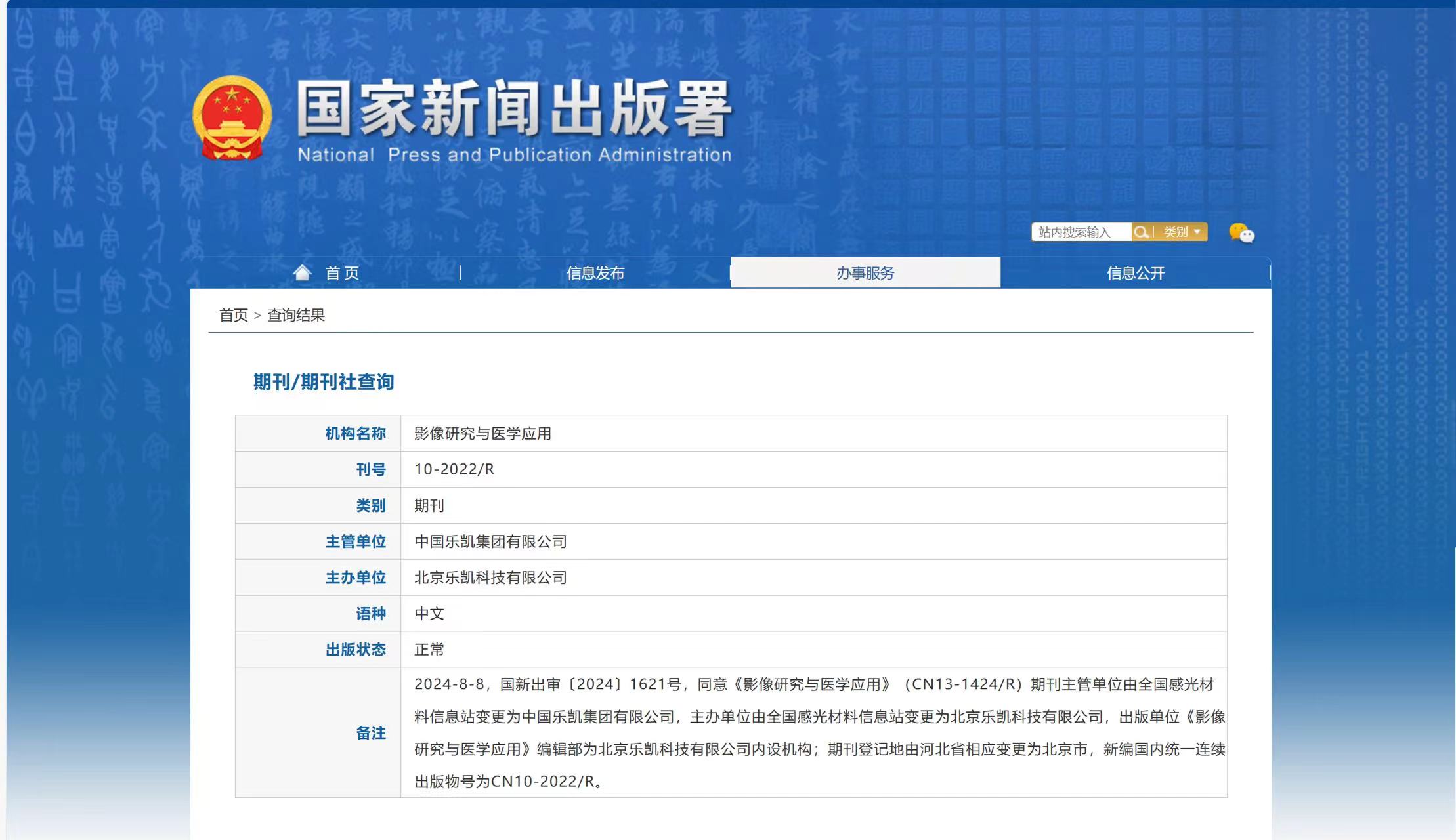Image resolution: width=1456 pixels, height=840 pixels.
Task: Click the 出版状态 value 正常
Action: pyautogui.click(x=429, y=650)
